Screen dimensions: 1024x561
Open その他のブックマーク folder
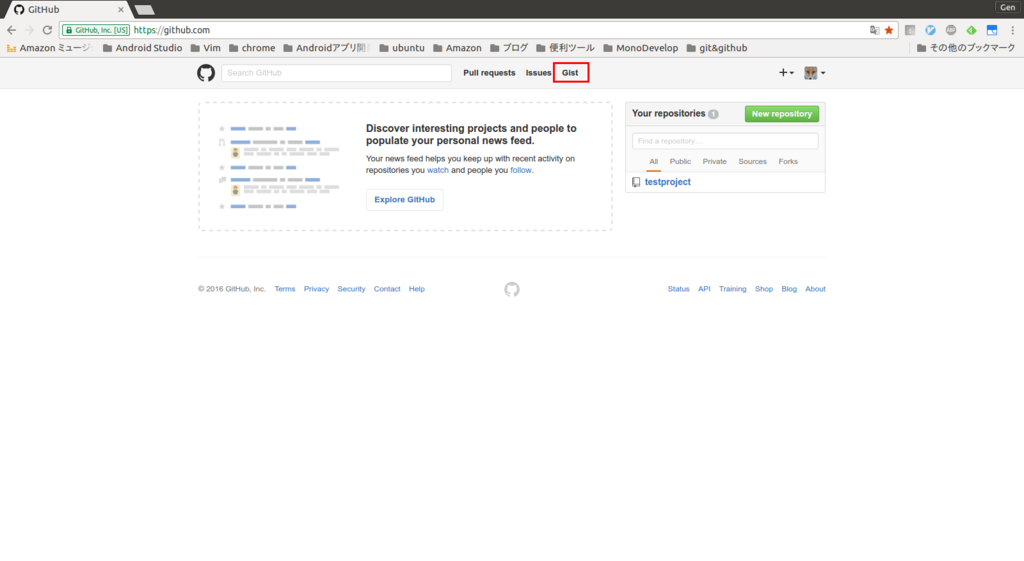click(x=966, y=48)
